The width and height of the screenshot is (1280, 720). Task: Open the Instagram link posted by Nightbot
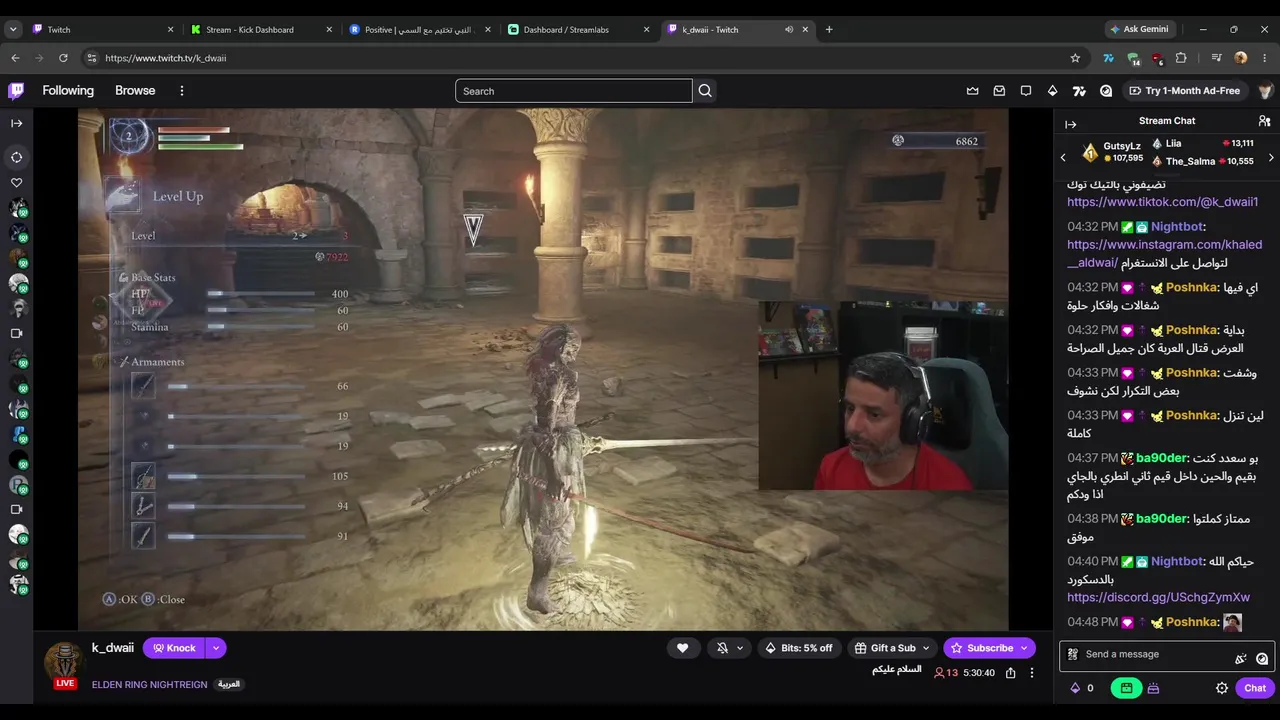(1164, 253)
